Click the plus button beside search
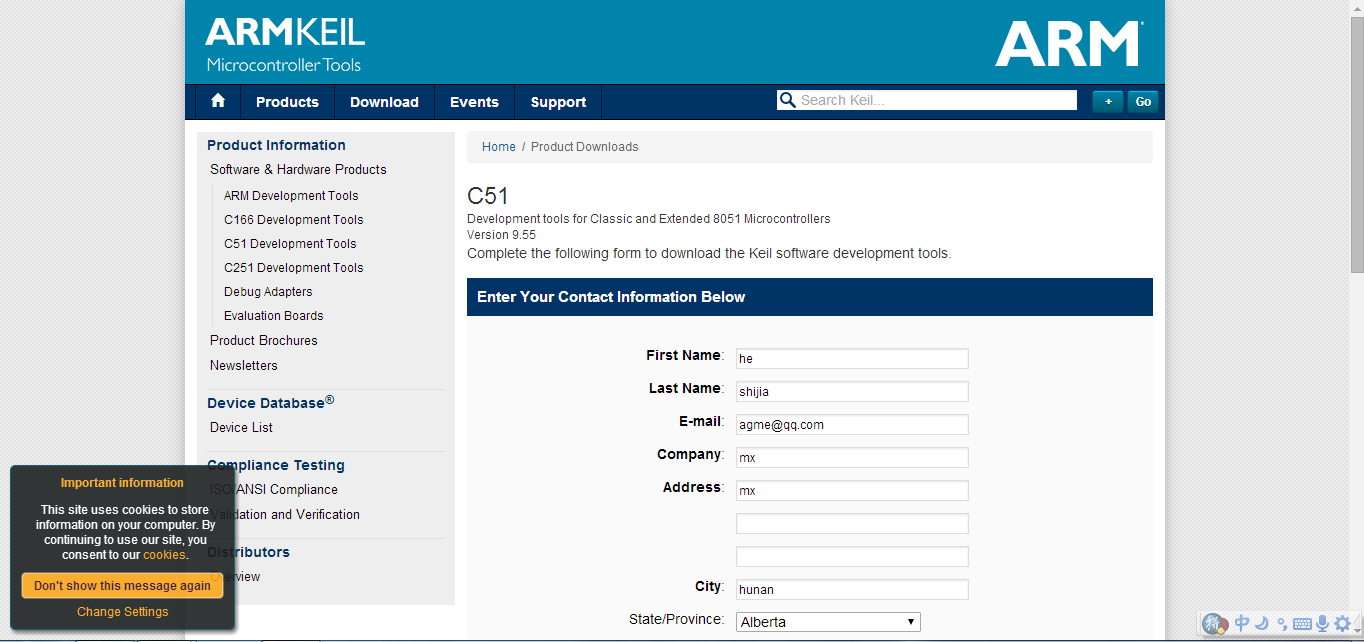Screen dimensions: 1364x642 tap(1107, 101)
